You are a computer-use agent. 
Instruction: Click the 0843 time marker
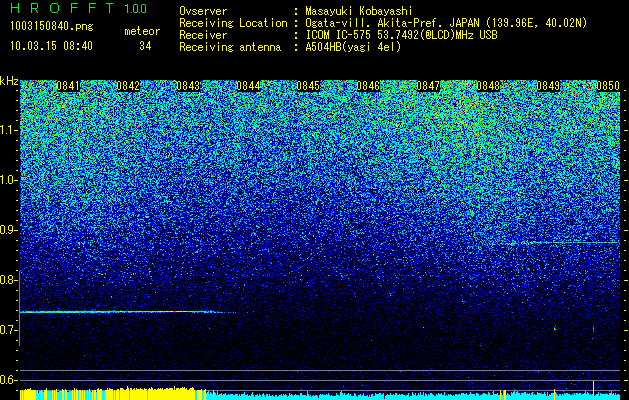click(x=188, y=86)
